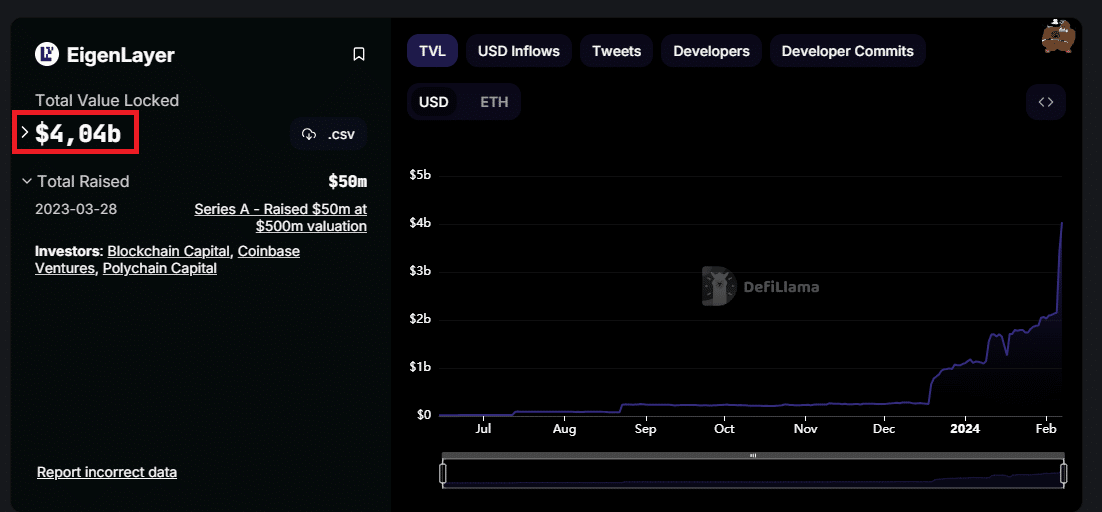This screenshot has height=512, width=1102.
Task: Click the Aug x-axis label
Action: coord(564,428)
